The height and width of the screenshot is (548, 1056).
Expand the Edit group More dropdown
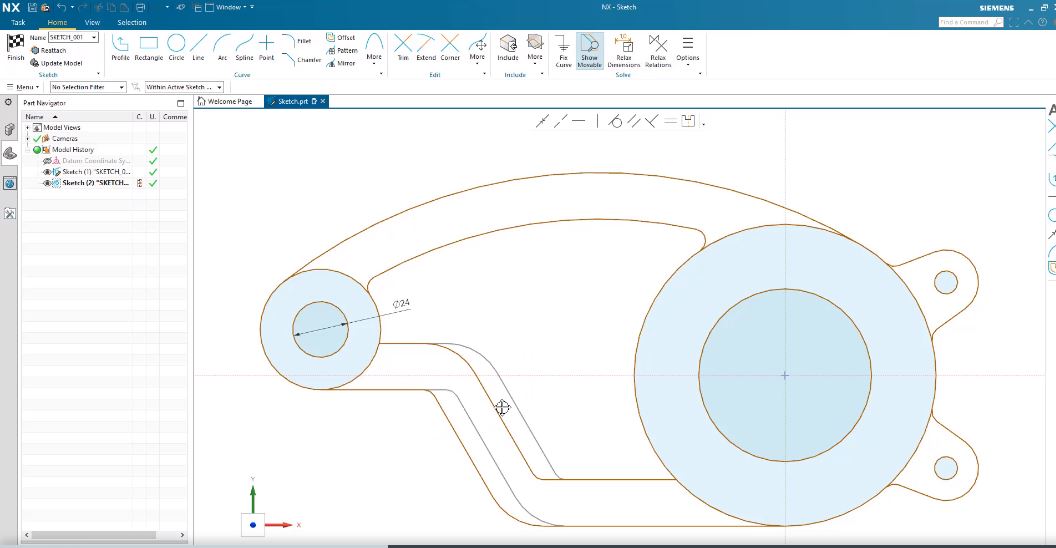click(477, 48)
